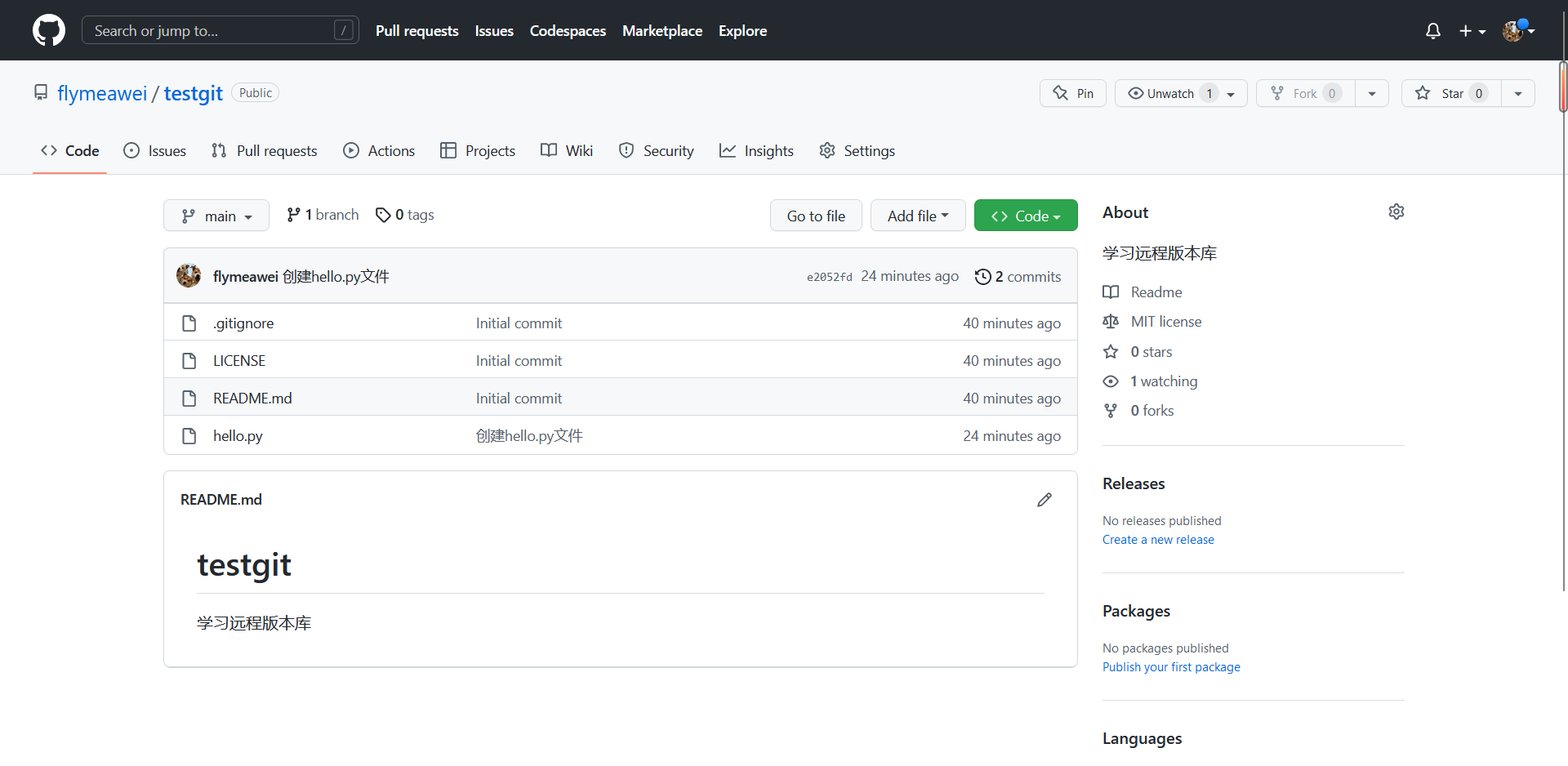Open Issues in the top nav

pos(494,31)
